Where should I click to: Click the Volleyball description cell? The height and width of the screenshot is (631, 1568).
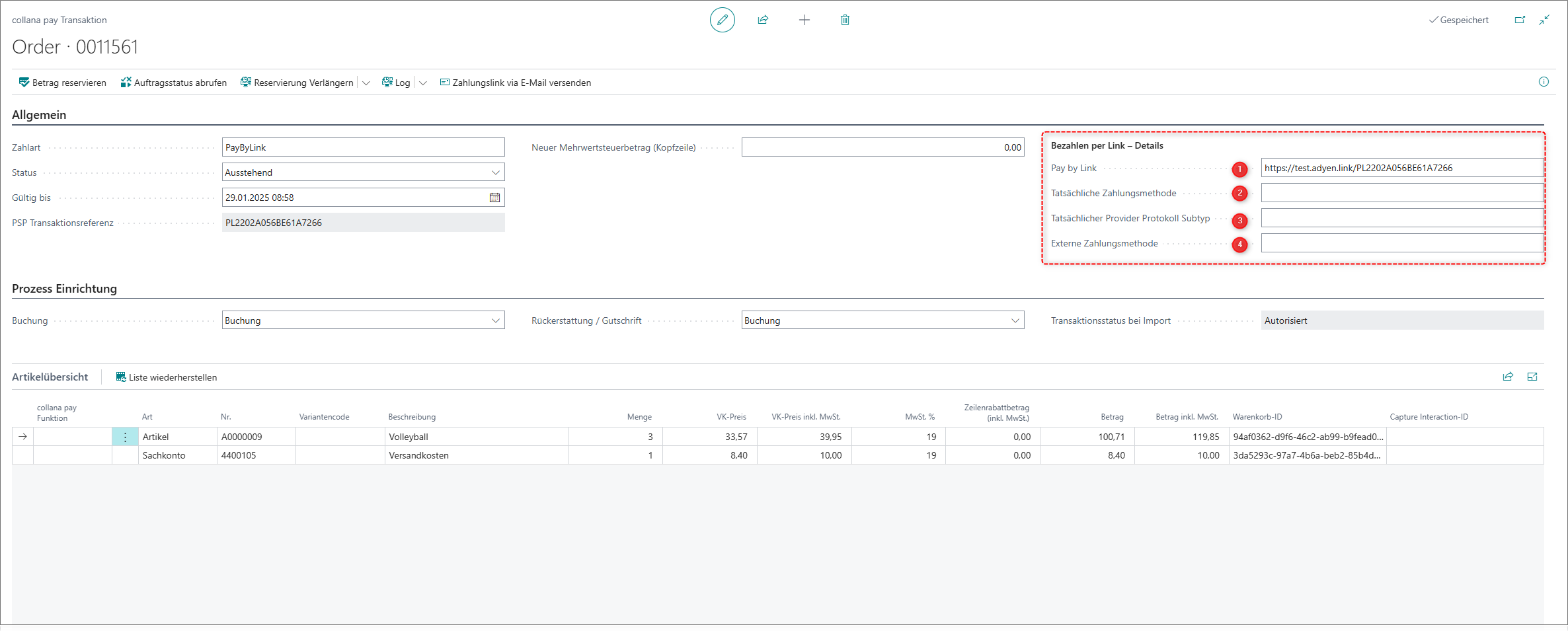pyautogui.click(x=476, y=437)
